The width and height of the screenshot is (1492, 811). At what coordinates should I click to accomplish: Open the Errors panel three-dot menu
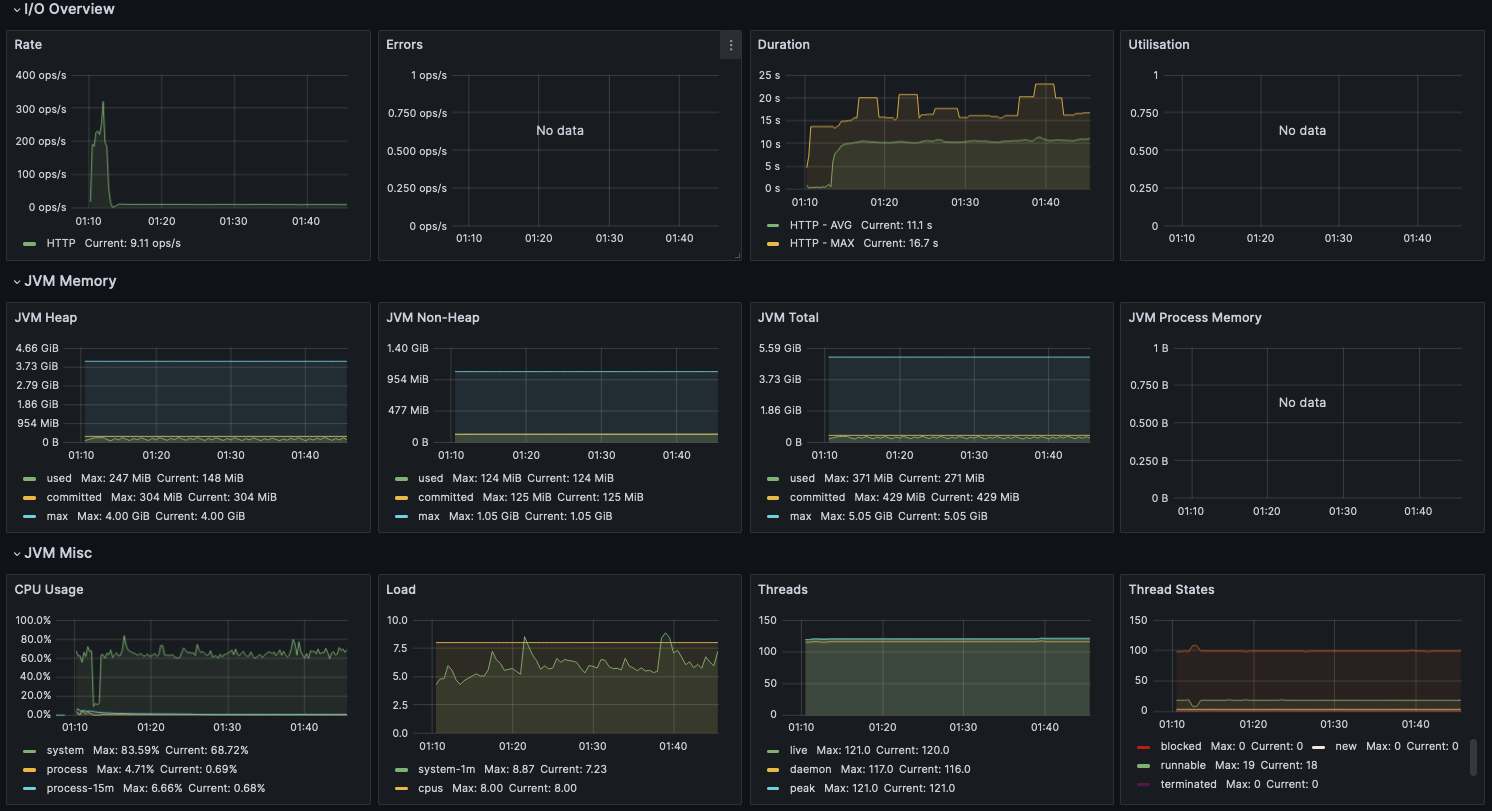pos(731,45)
